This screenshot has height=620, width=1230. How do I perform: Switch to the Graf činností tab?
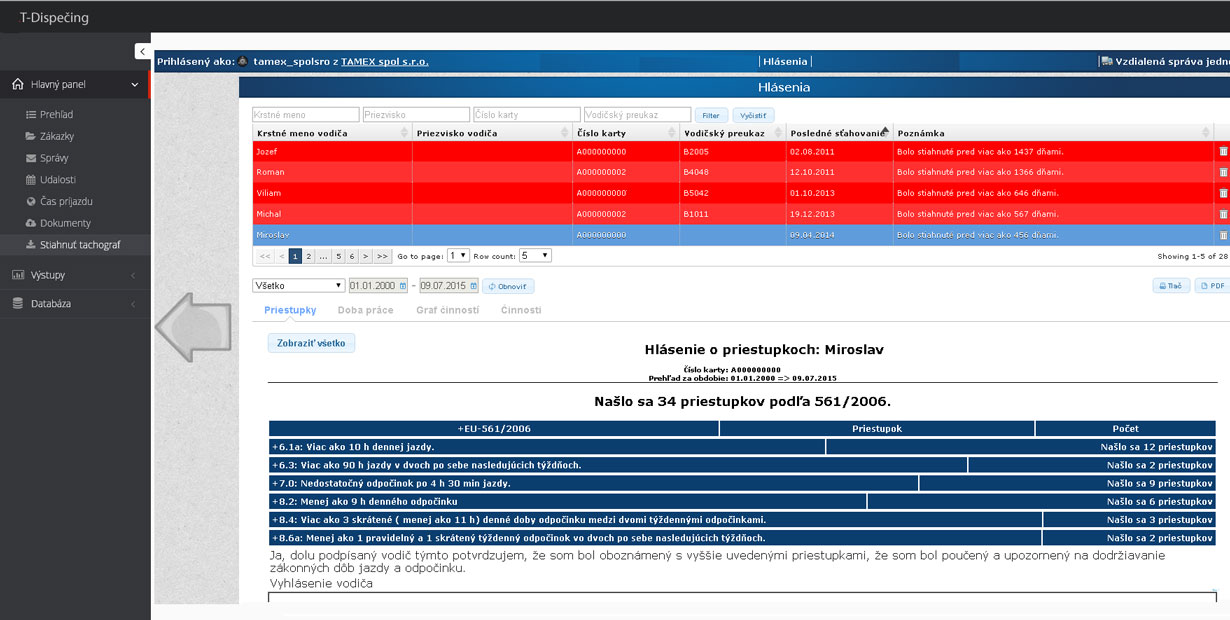click(447, 310)
